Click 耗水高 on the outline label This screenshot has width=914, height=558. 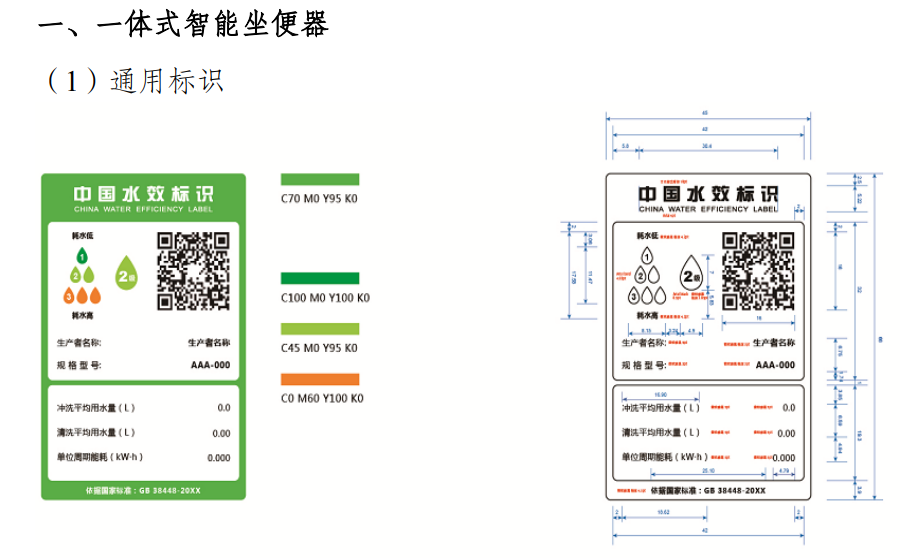pos(647,315)
